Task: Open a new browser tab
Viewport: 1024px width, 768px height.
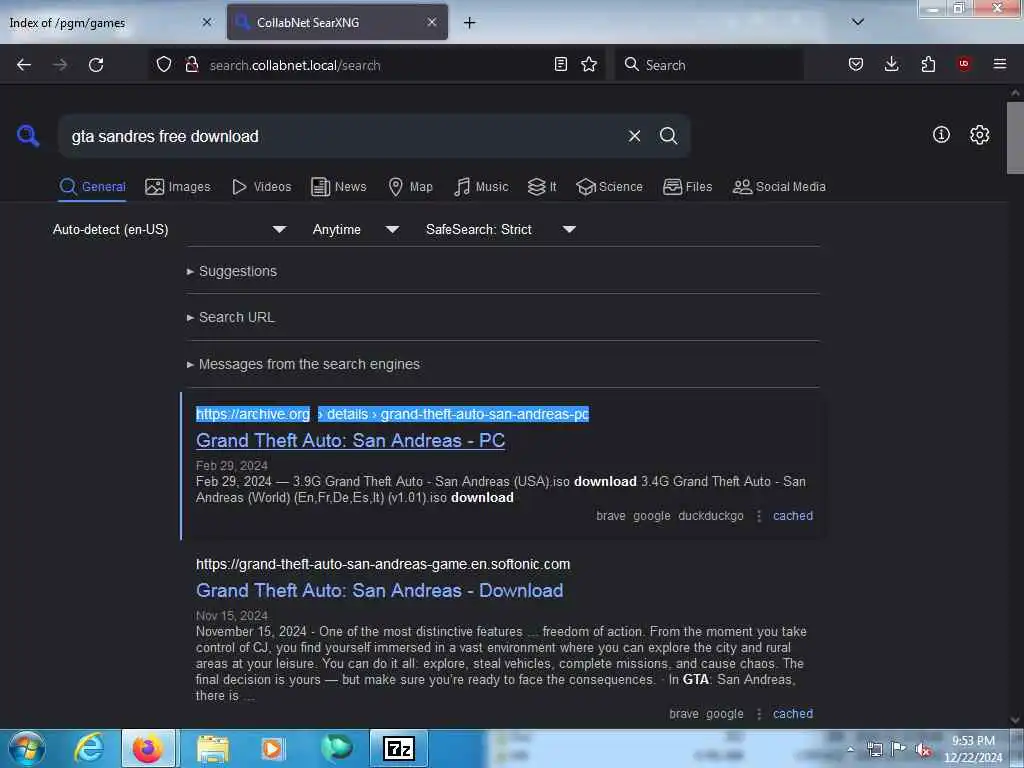Action: (470, 23)
